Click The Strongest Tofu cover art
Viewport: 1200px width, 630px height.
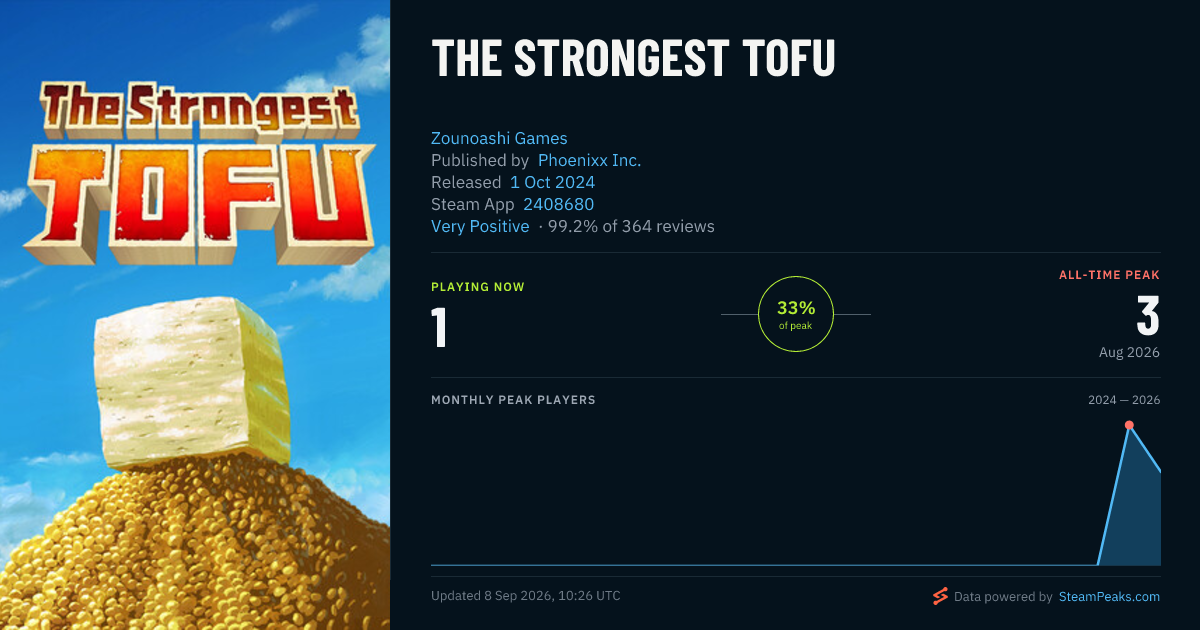click(195, 315)
